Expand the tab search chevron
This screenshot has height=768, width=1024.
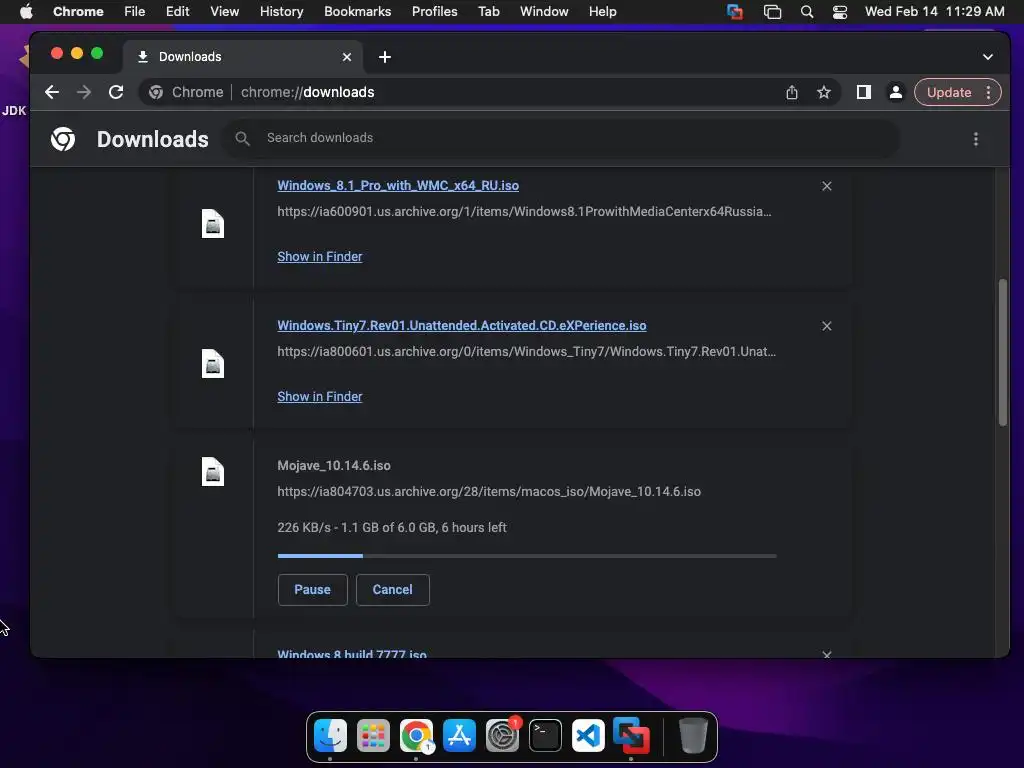click(987, 57)
